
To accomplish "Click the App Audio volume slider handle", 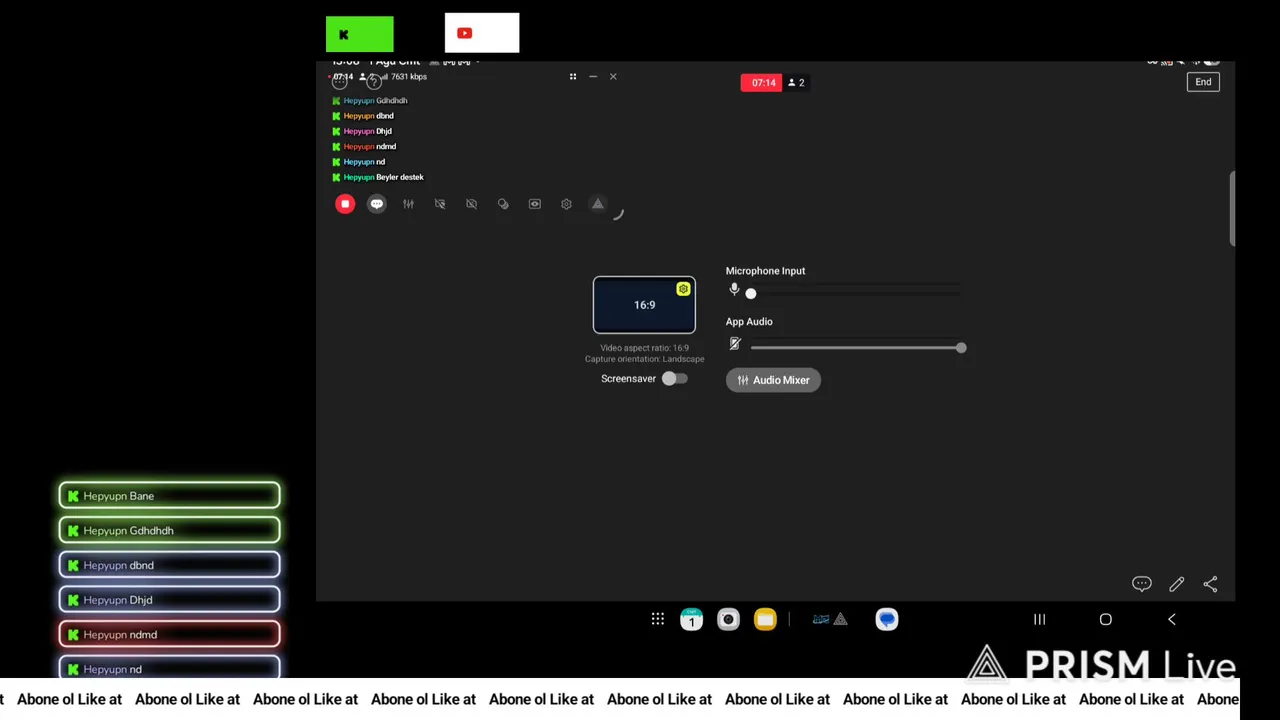I will point(961,348).
